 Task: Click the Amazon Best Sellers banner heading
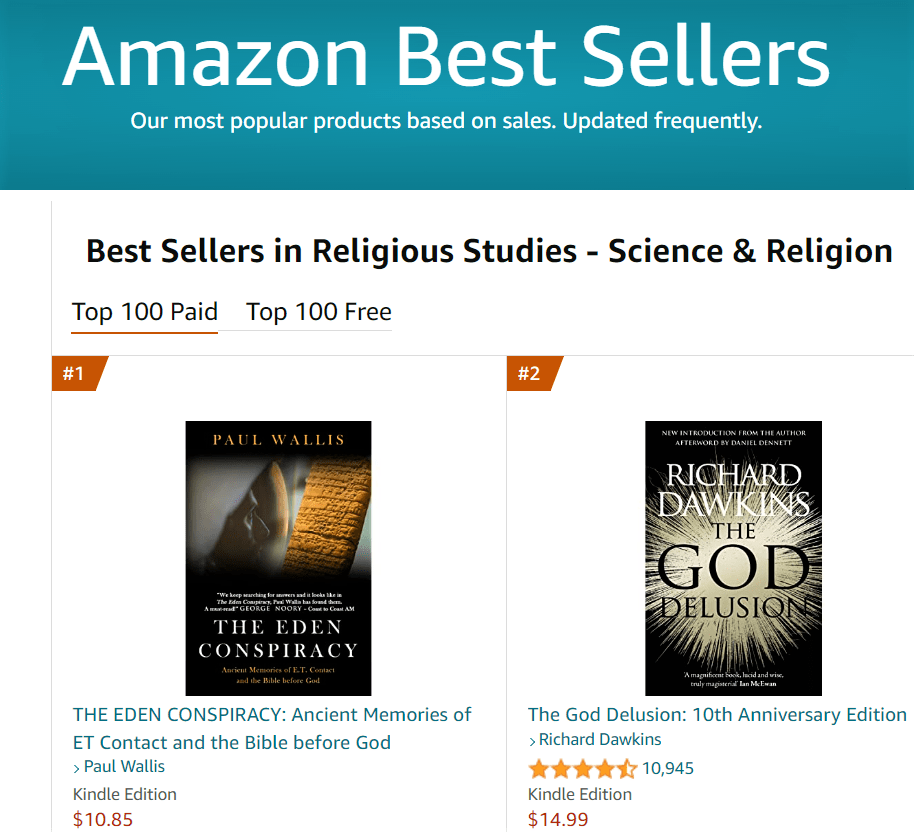[446, 57]
